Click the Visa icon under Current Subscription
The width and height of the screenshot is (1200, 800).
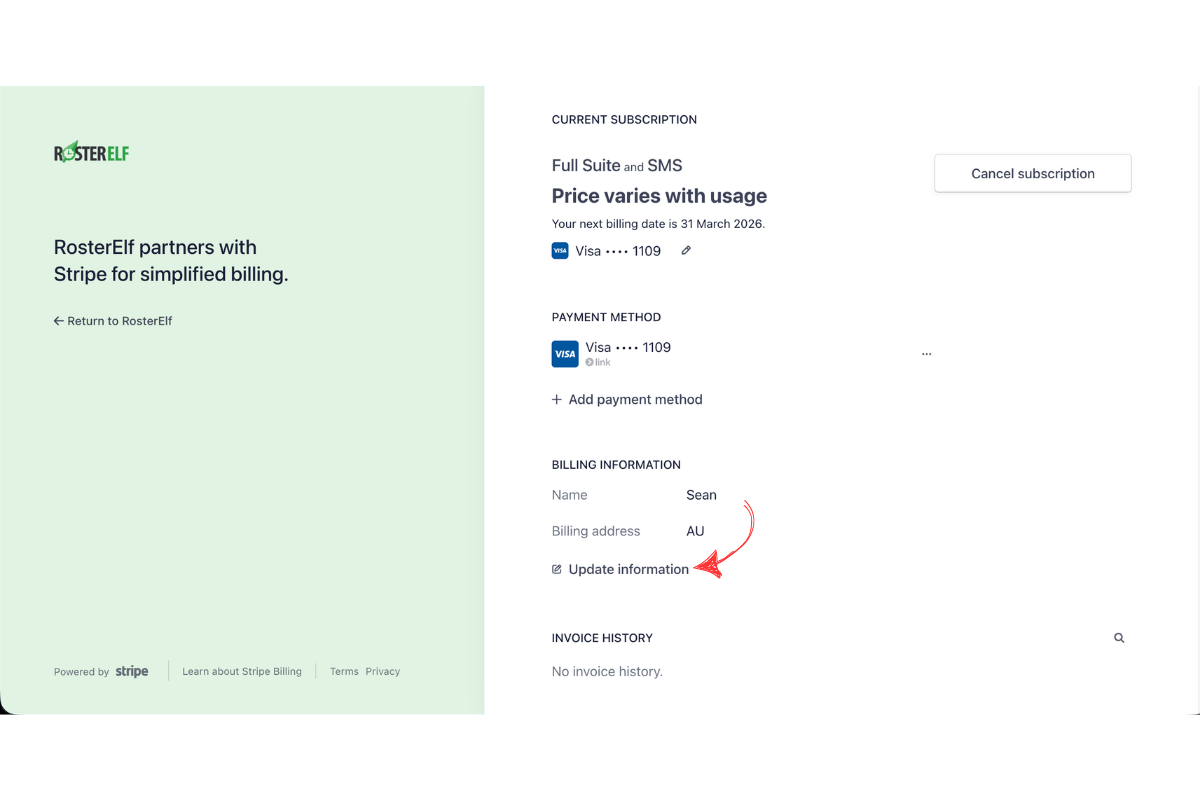[x=560, y=250]
